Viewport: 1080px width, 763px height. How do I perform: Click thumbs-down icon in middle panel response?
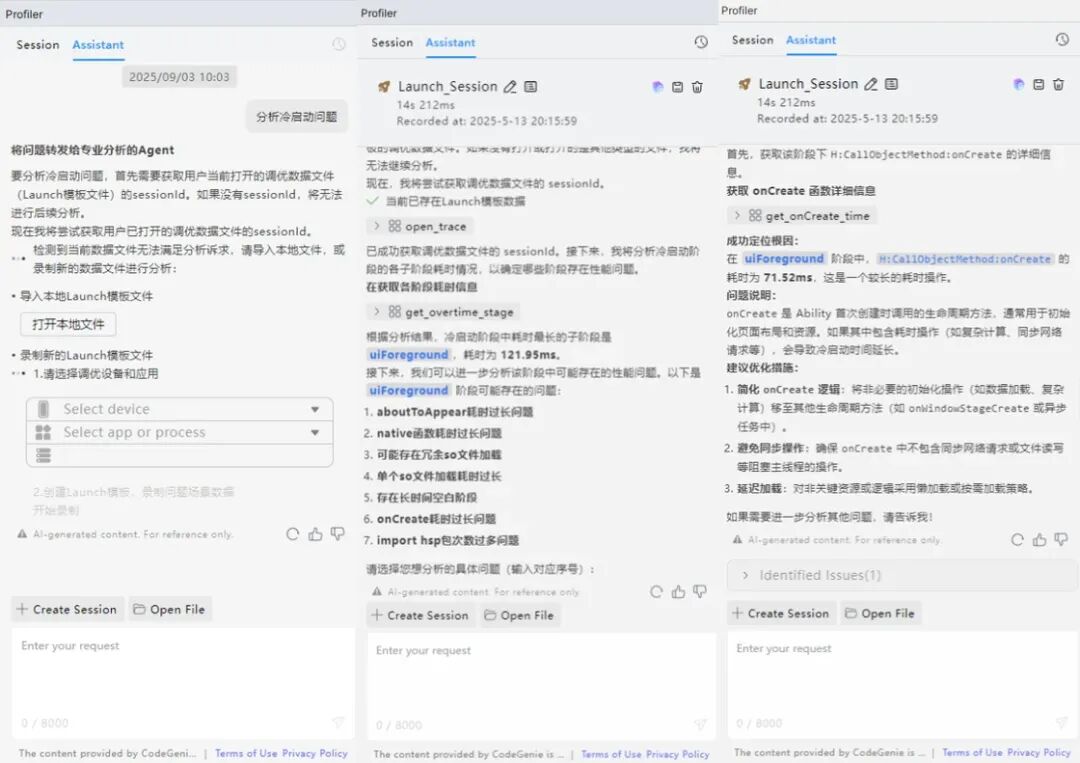coord(700,592)
